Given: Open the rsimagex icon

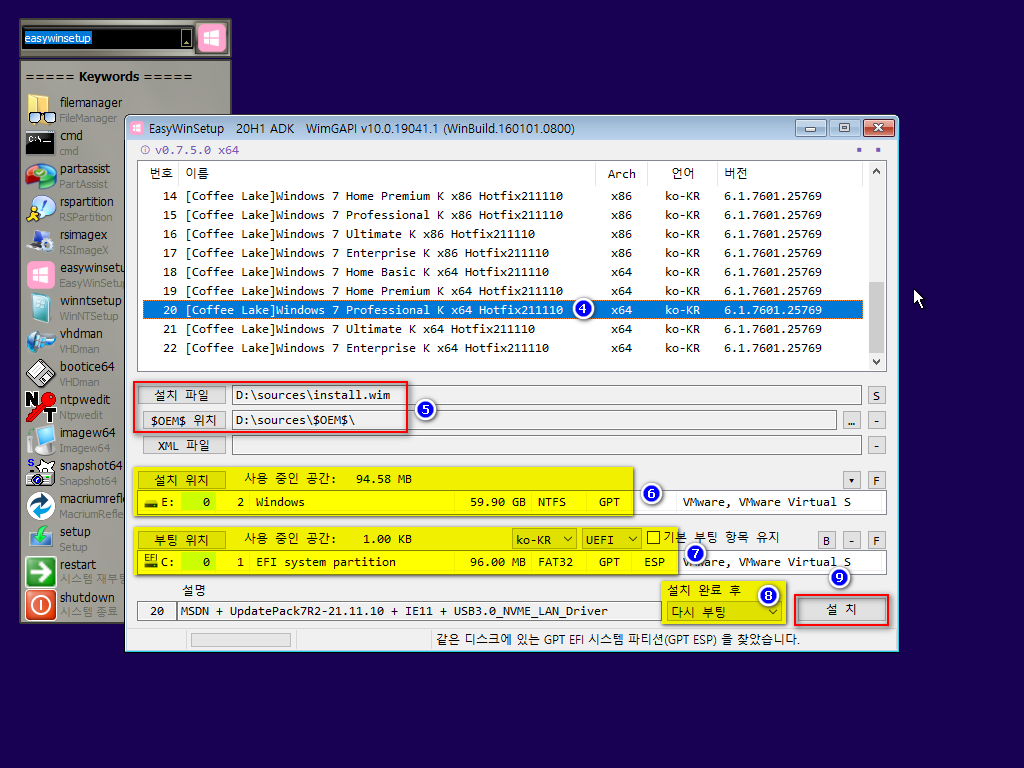Looking at the screenshot, I should 40,242.
